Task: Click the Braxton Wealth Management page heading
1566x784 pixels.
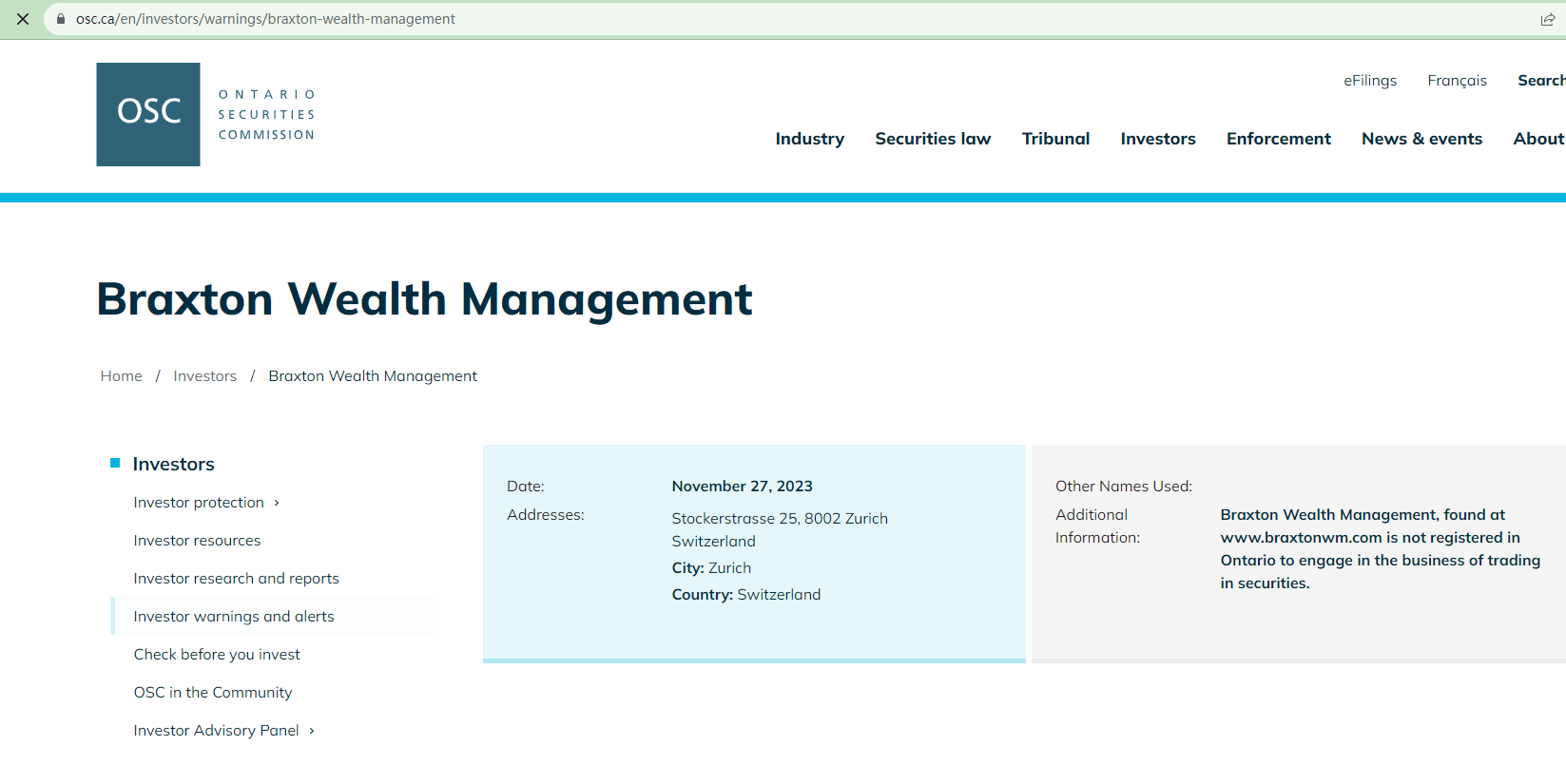Action: coord(424,299)
